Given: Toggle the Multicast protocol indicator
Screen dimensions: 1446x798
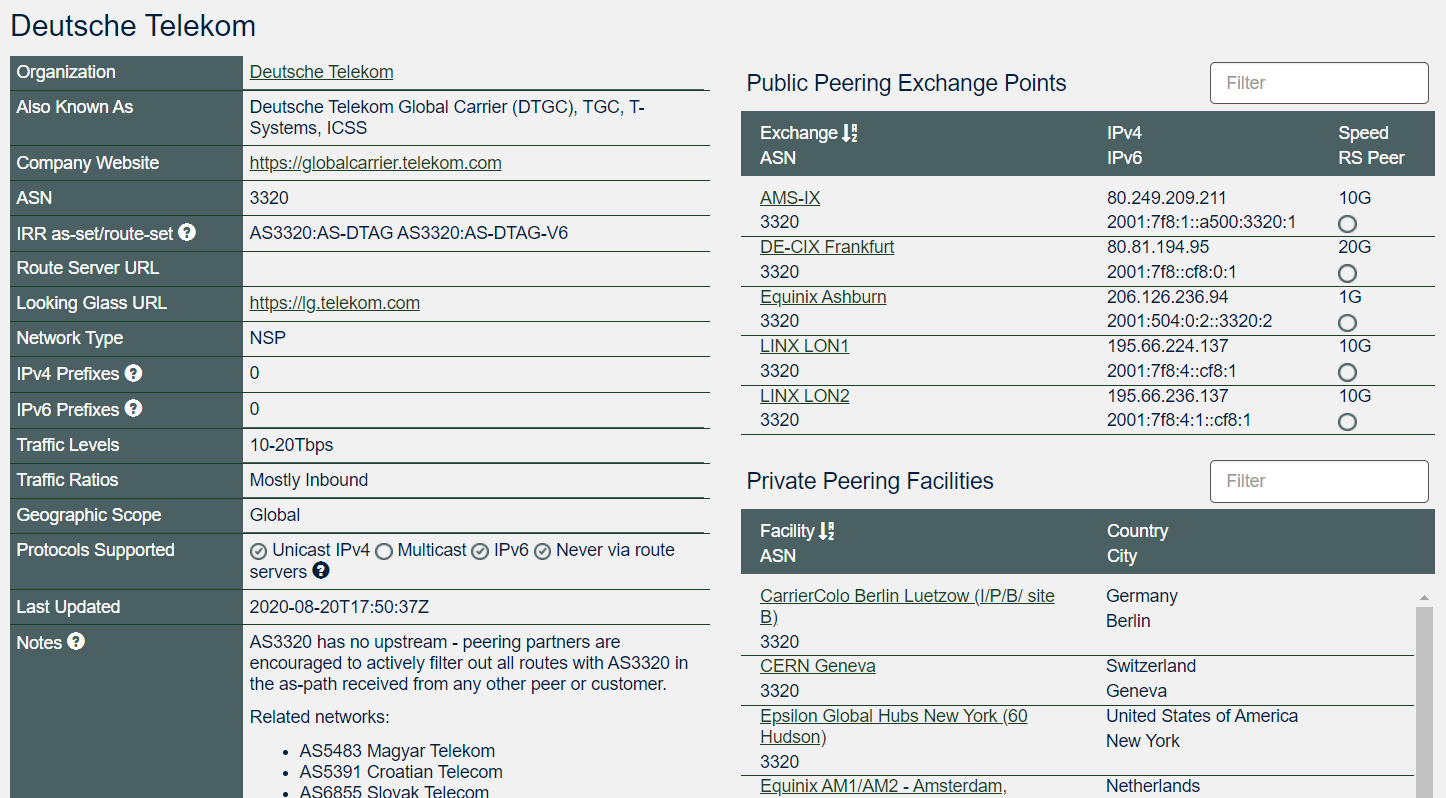Looking at the screenshot, I should [x=383, y=551].
